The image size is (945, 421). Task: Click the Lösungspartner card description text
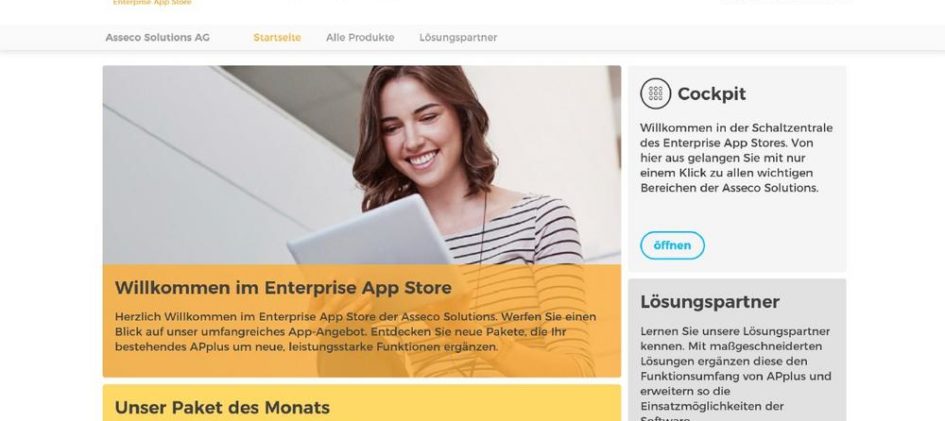(735, 373)
